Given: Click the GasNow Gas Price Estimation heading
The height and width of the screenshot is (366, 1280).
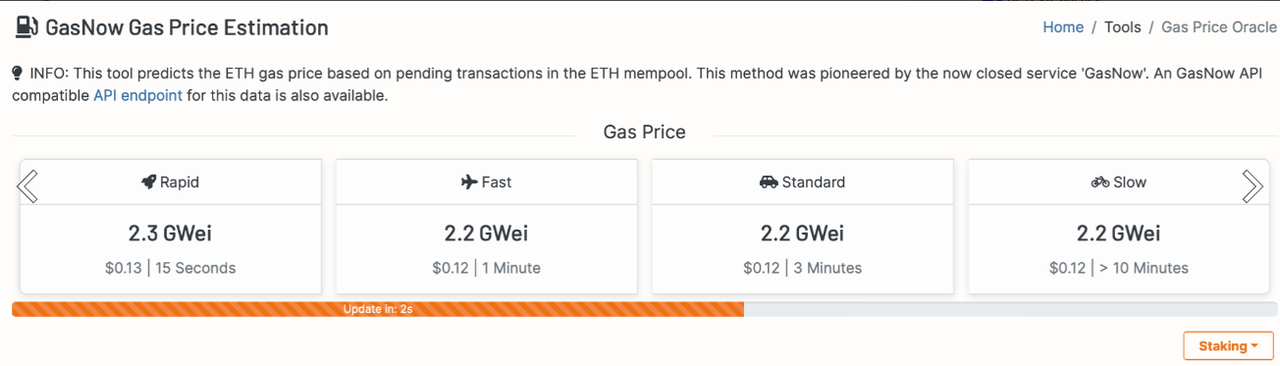Looking at the screenshot, I should [187, 28].
